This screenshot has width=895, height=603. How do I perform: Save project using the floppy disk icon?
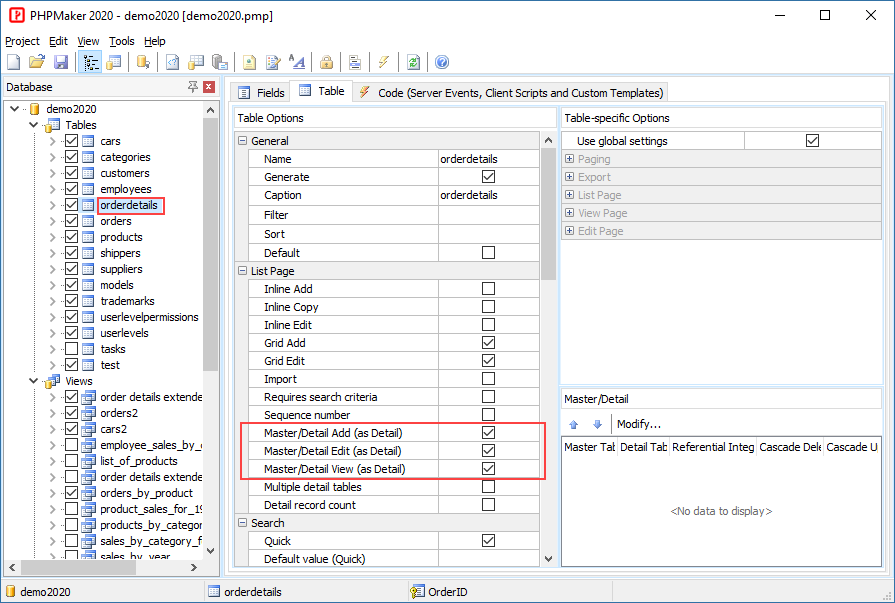(x=61, y=62)
